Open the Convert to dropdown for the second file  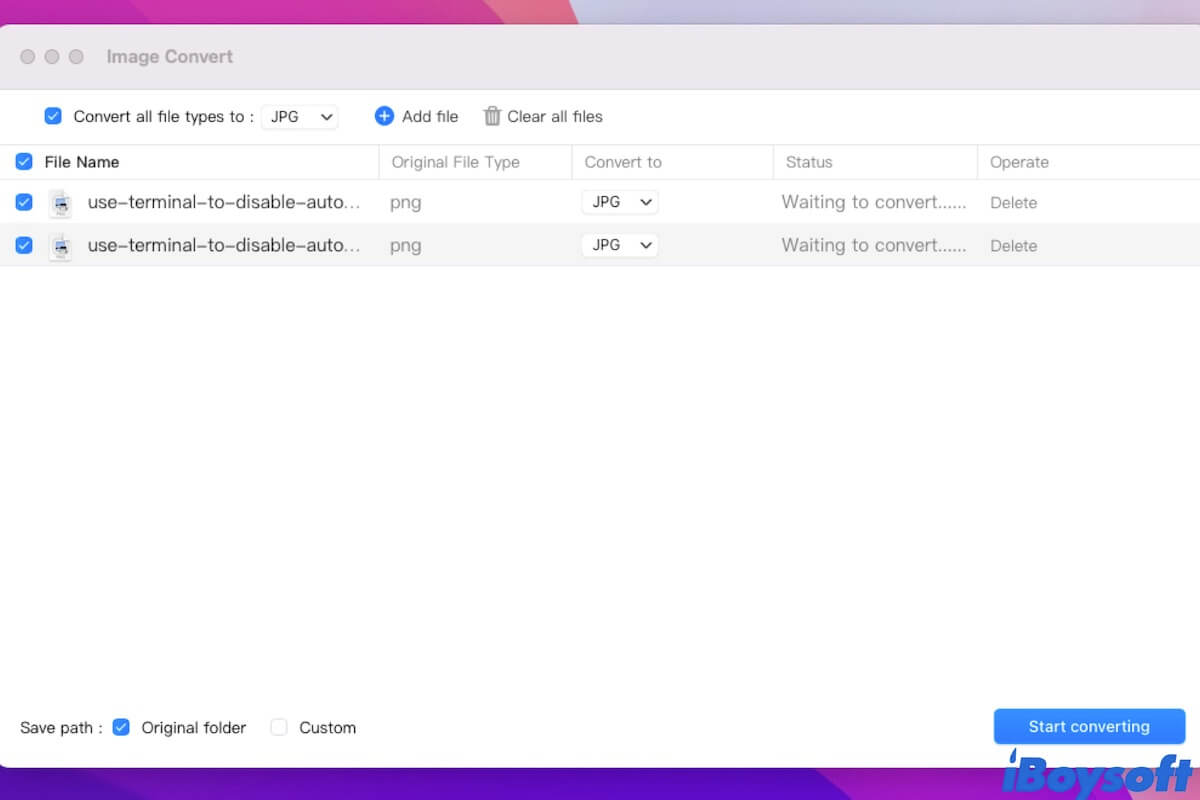click(619, 245)
